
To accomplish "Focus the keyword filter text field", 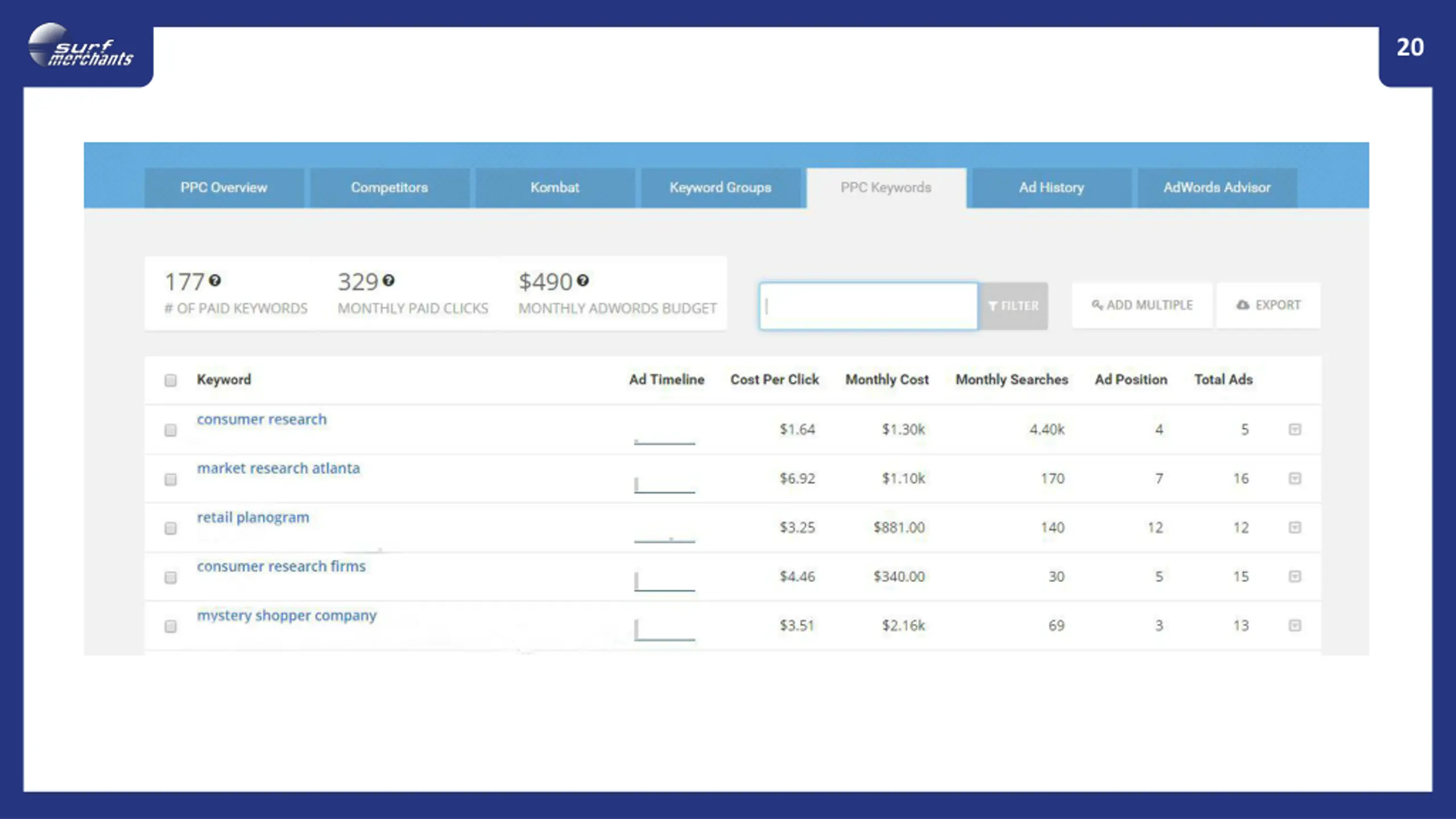I will click(x=868, y=306).
